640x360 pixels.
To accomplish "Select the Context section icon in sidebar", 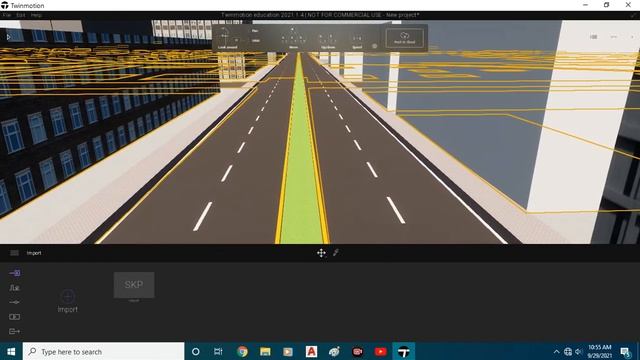I will pyautogui.click(x=15, y=288).
